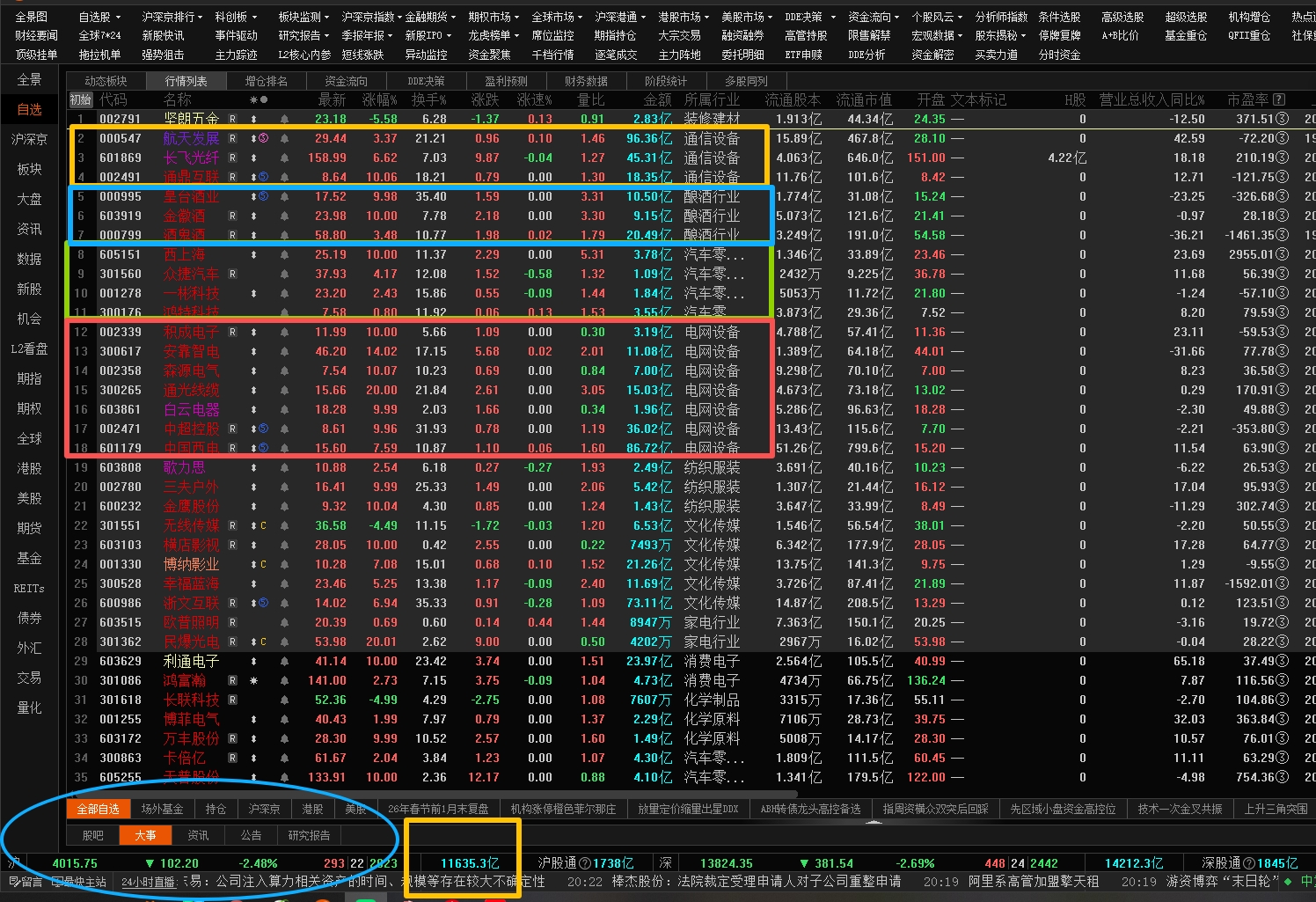Open the 场外基金 watchlist tab
The image size is (1316, 902).
point(162,809)
